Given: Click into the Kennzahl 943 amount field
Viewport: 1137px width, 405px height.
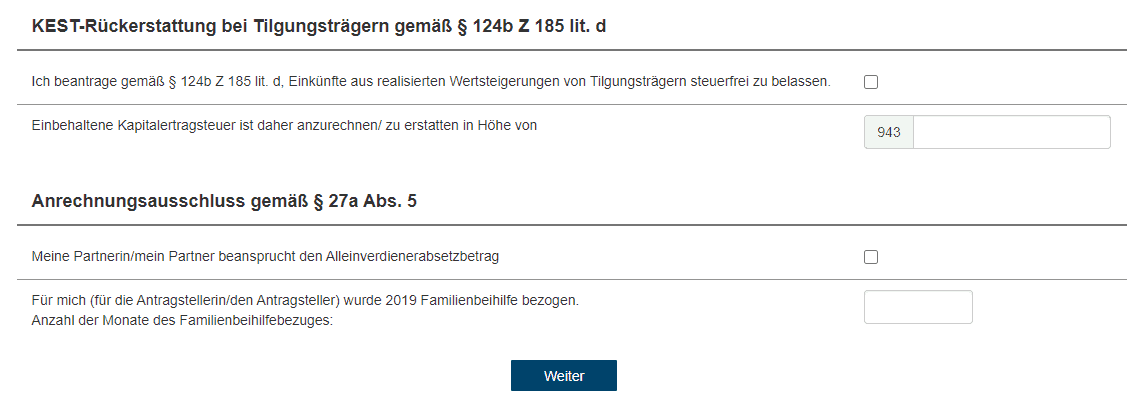Looking at the screenshot, I should 1011,132.
